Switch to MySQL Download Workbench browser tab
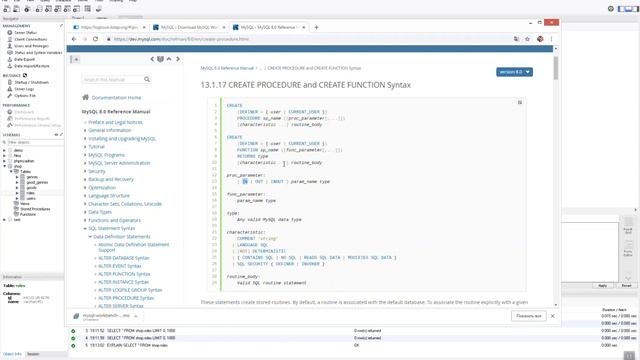Image resolution: width=640 pixels, height=360 pixels. 190,27
